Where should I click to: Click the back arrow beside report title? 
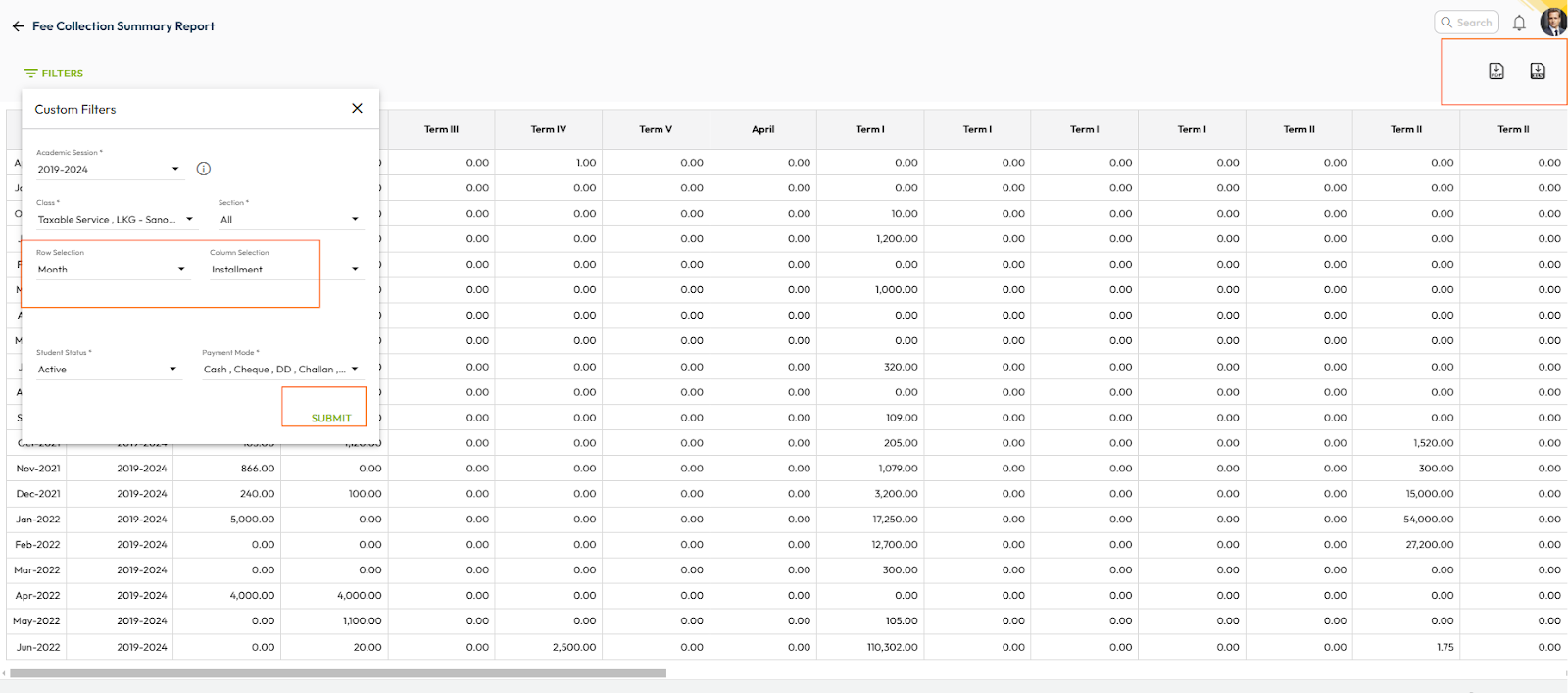pyautogui.click(x=18, y=26)
